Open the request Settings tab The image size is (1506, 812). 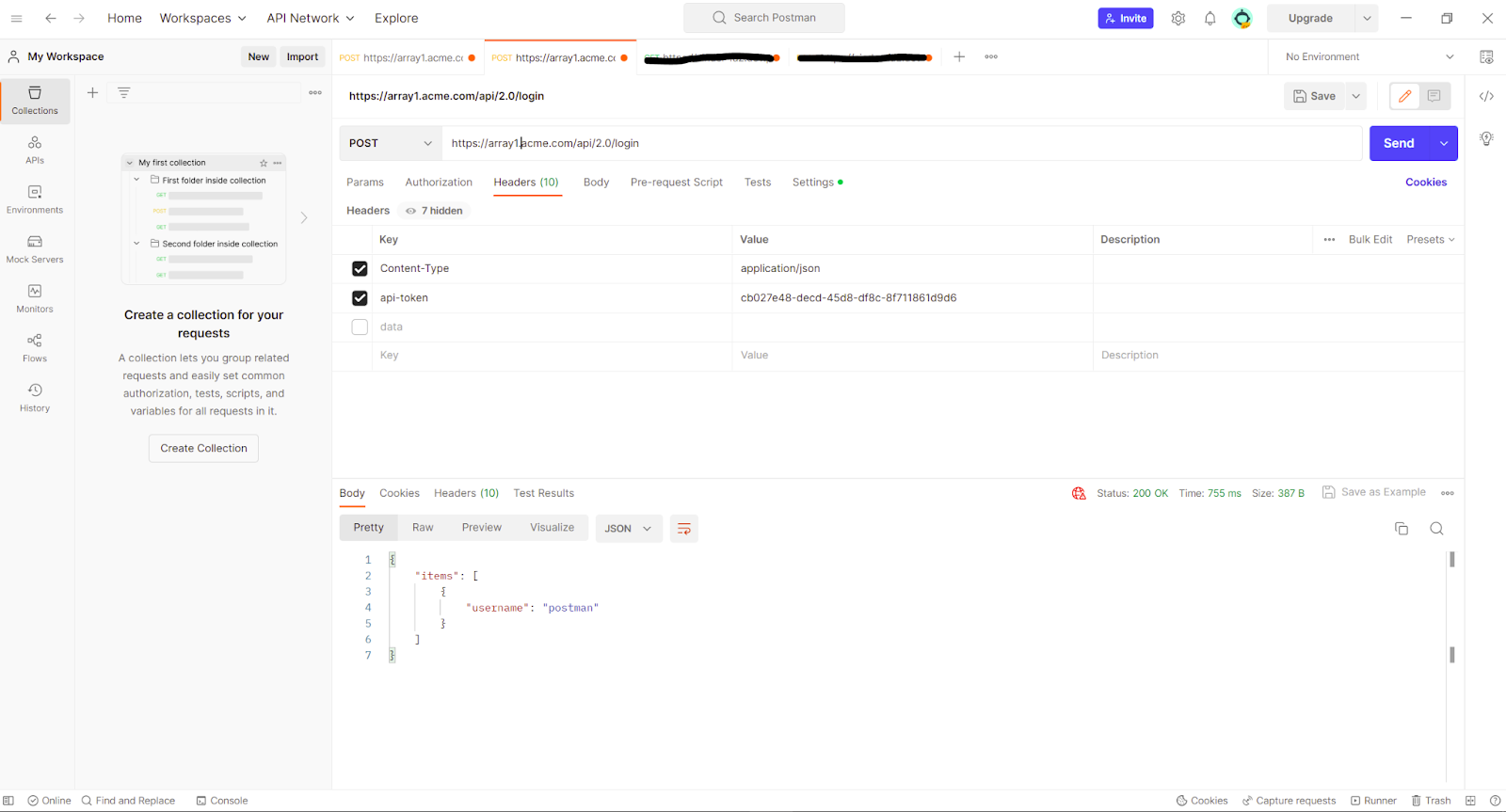817,183
